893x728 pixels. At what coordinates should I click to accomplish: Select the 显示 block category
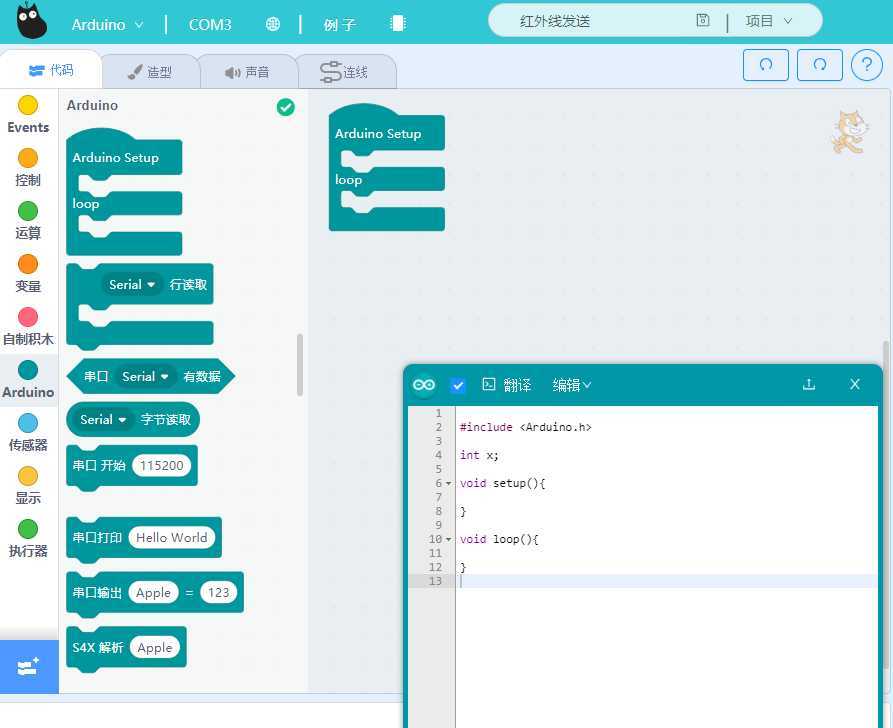[28, 485]
